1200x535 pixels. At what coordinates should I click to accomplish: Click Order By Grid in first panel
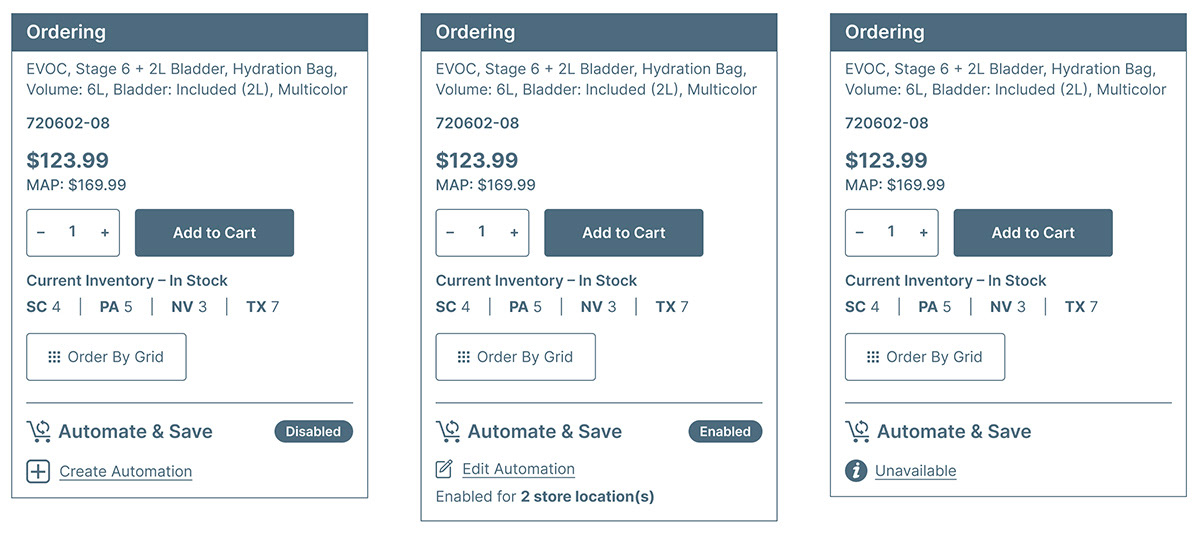click(106, 357)
